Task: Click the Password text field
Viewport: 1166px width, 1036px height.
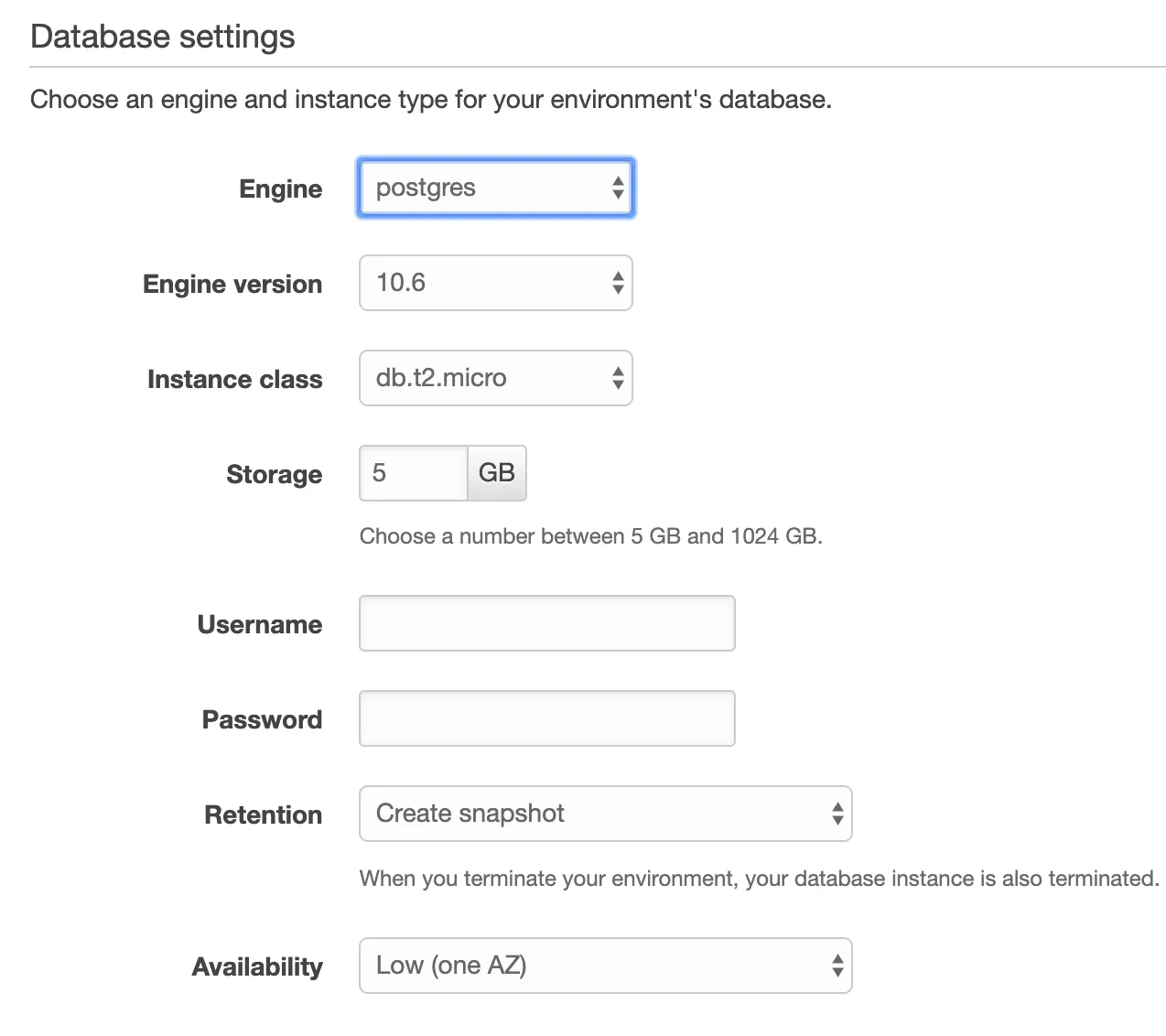Action: pos(547,718)
